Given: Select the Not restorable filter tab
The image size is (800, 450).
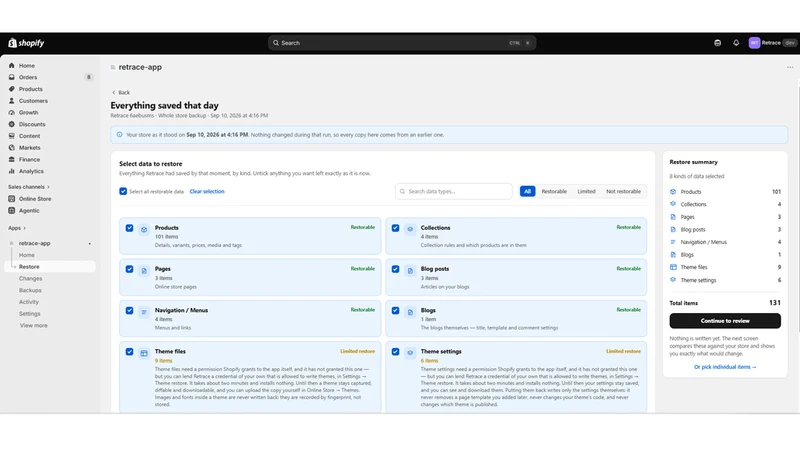Looking at the screenshot, I should click(x=623, y=191).
